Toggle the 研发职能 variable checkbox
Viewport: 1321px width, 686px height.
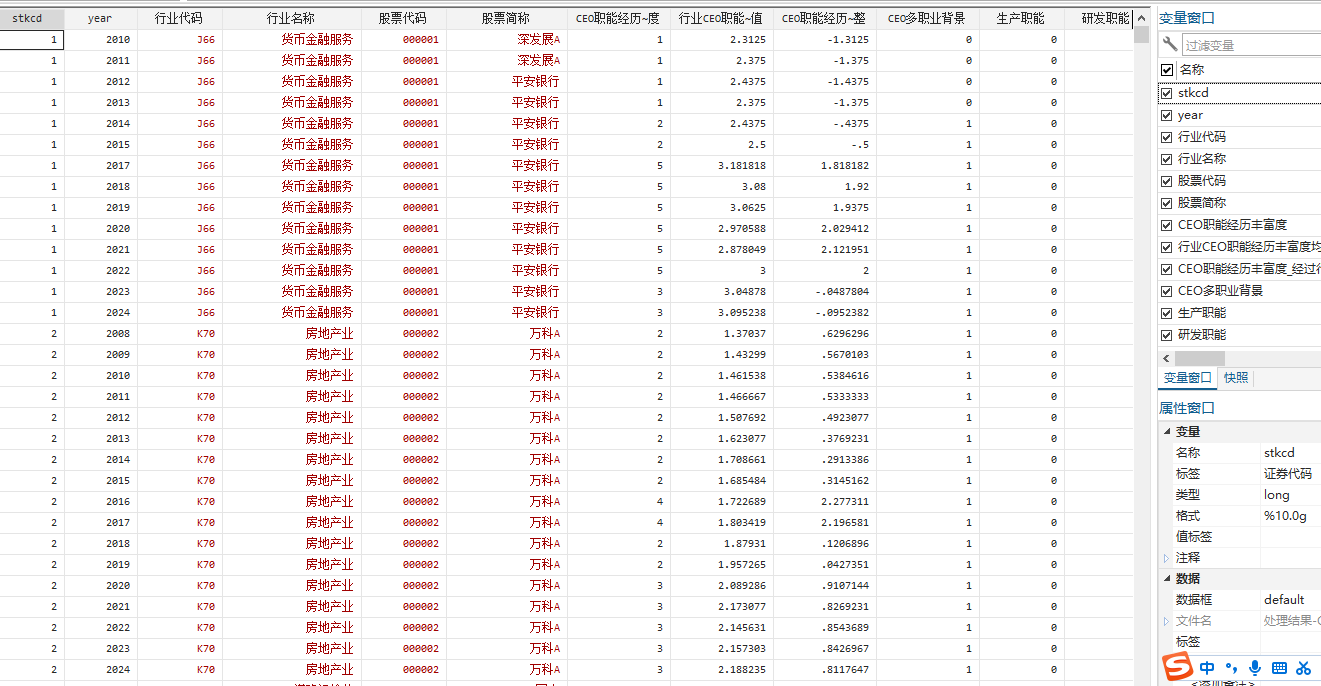click(x=1167, y=335)
